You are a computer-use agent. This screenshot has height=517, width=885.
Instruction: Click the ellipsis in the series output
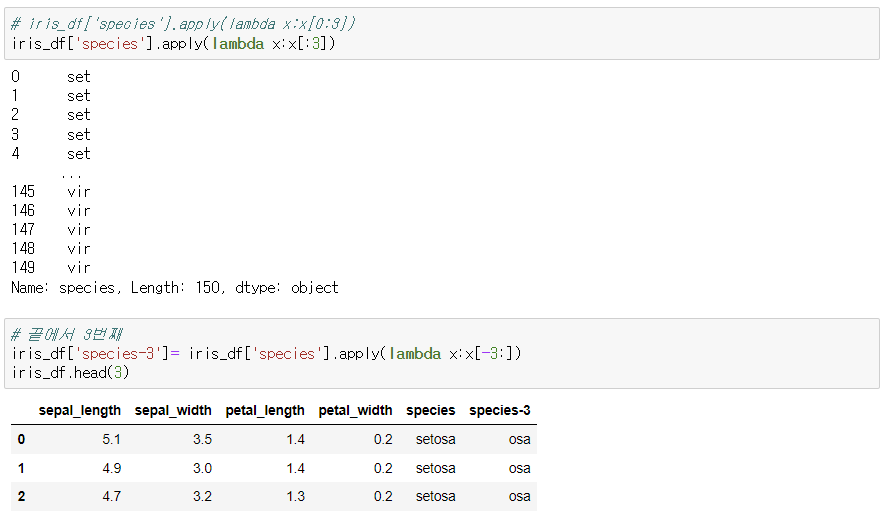(x=71, y=176)
